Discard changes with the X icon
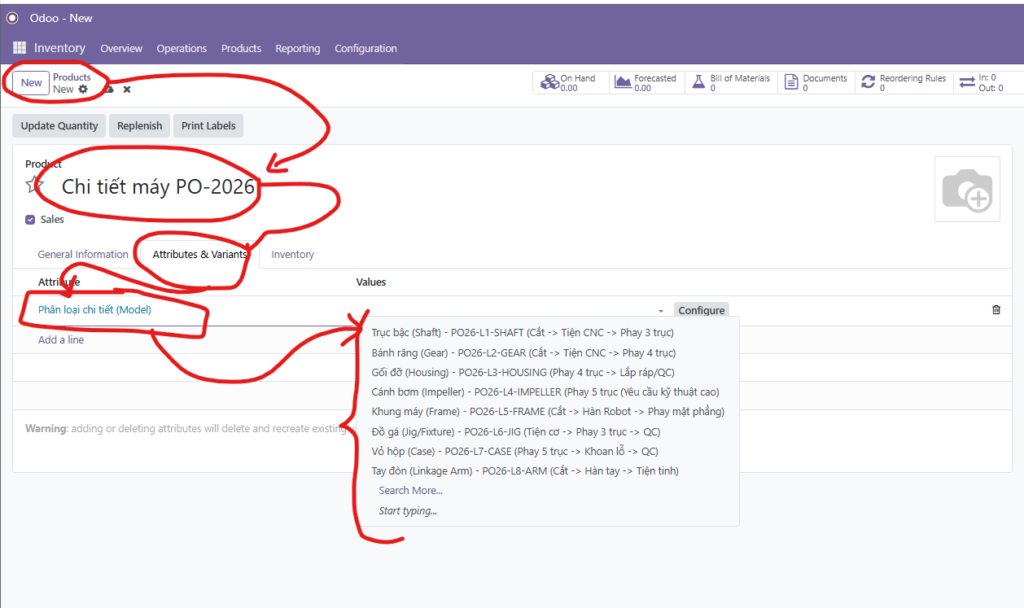 pyautogui.click(x=127, y=89)
